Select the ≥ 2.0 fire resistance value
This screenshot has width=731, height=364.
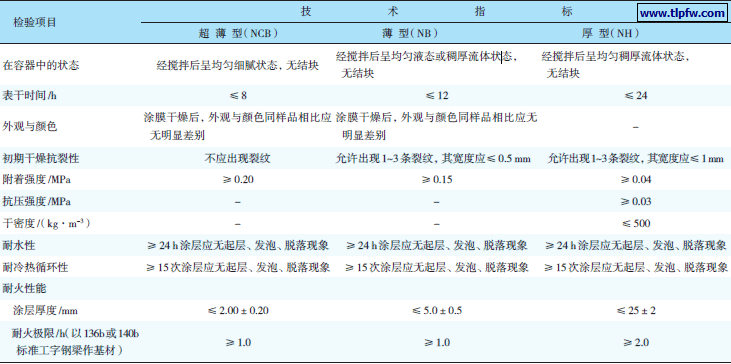pos(635,343)
